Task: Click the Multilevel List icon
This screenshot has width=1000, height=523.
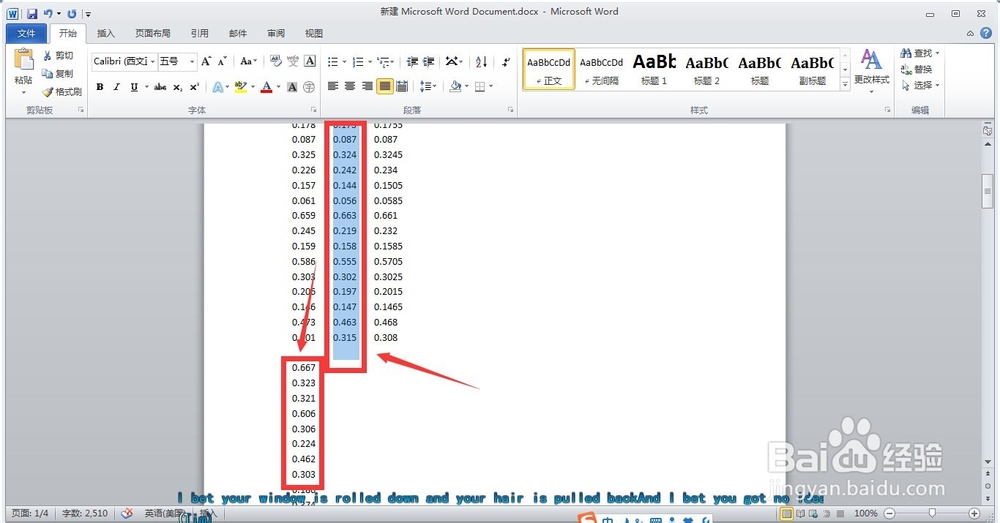Action: [x=383, y=62]
